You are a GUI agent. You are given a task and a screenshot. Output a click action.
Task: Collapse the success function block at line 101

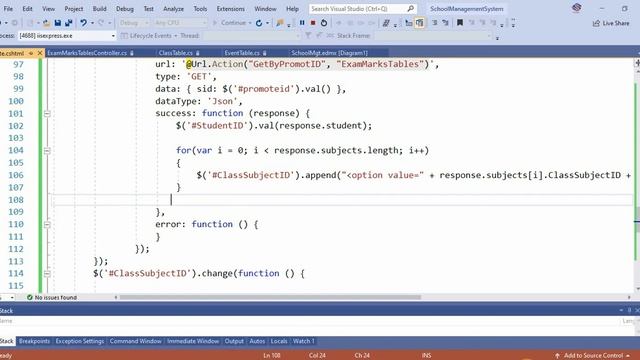click(x=47, y=113)
